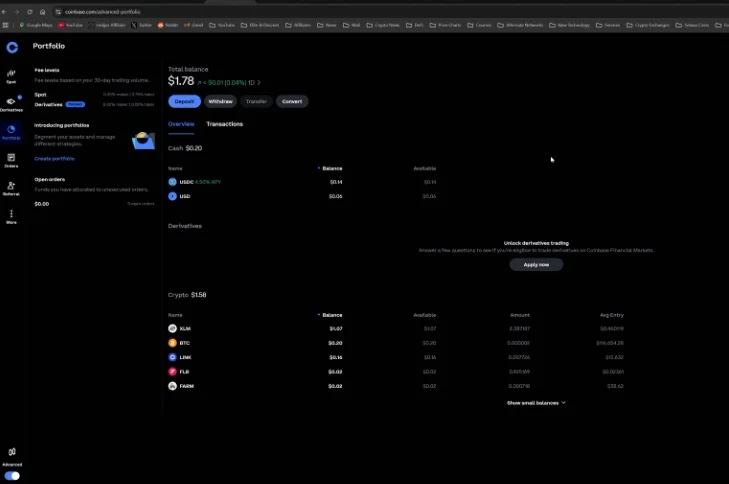
Task: Click the Create portfolio link
Action: (54, 159)
